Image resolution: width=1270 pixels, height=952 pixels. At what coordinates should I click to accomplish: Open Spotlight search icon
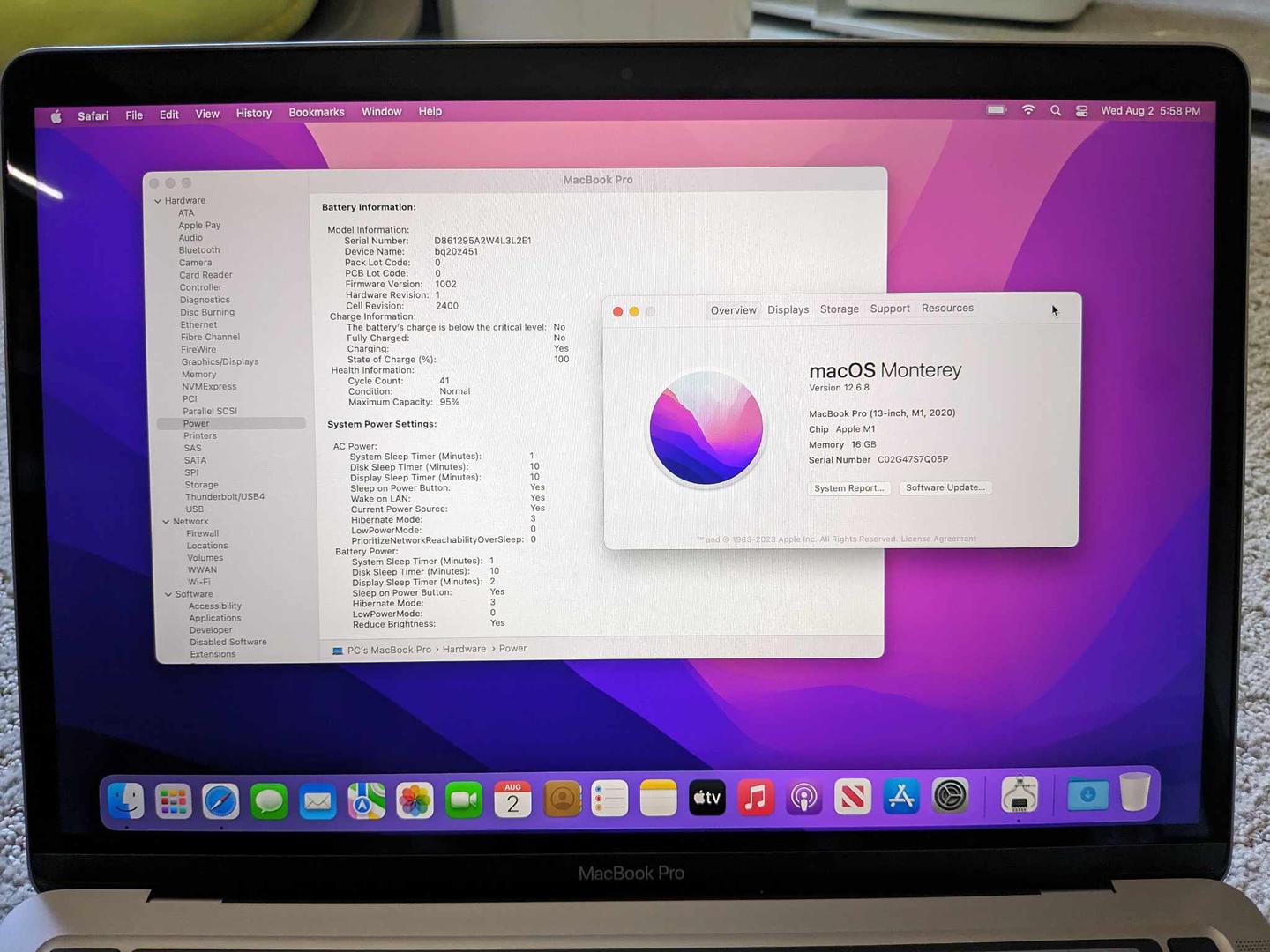[x=1056, y=110]
